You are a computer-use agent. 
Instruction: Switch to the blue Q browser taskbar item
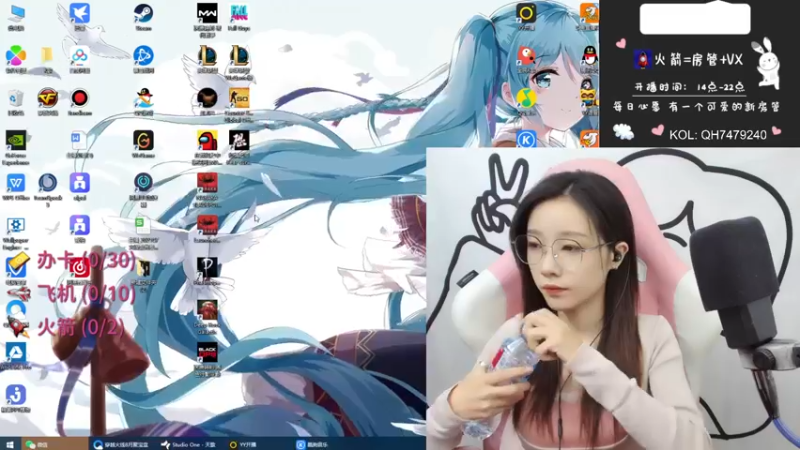coord(121,444)
